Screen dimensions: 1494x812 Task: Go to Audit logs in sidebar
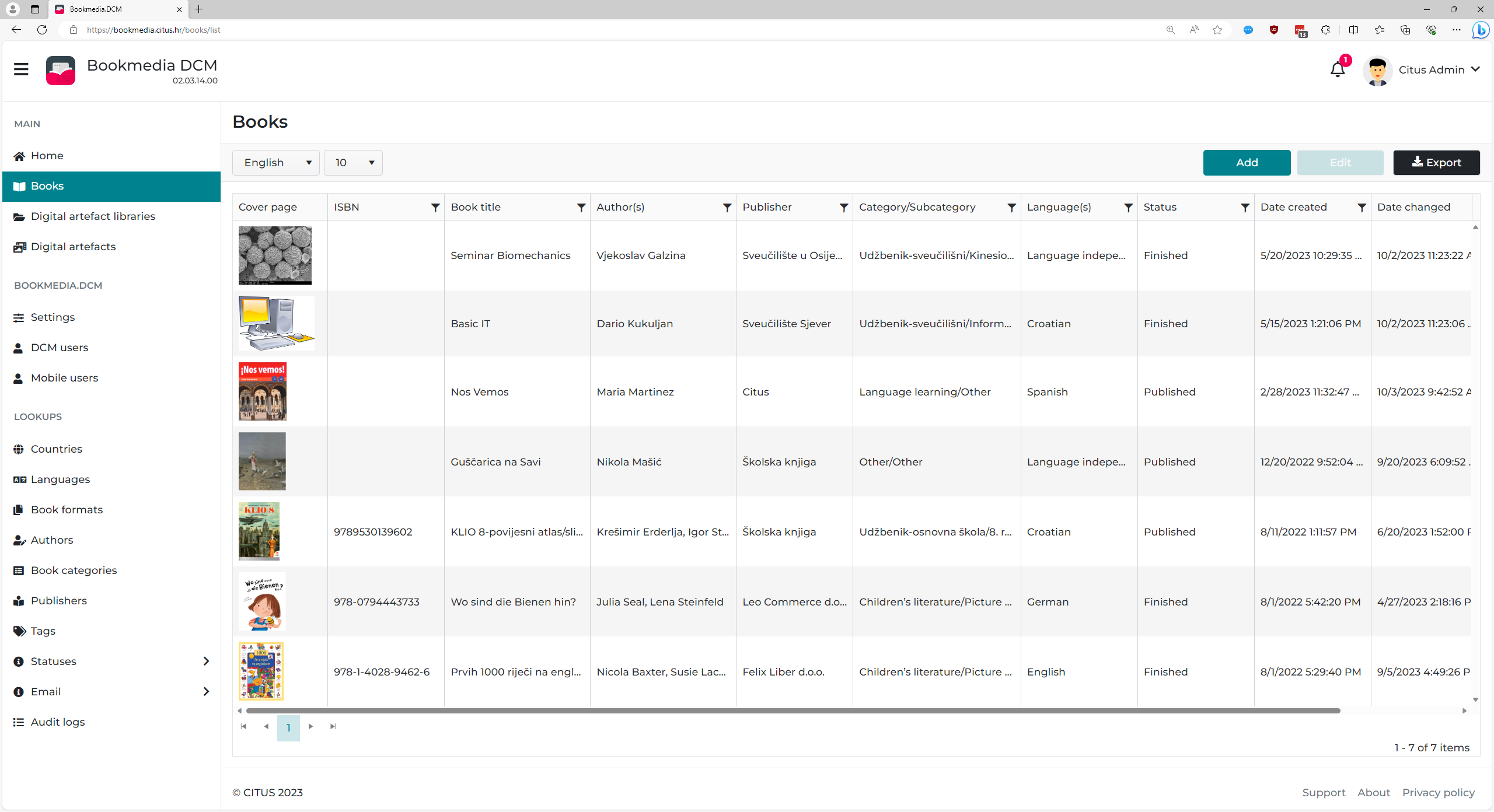[58, 722]
